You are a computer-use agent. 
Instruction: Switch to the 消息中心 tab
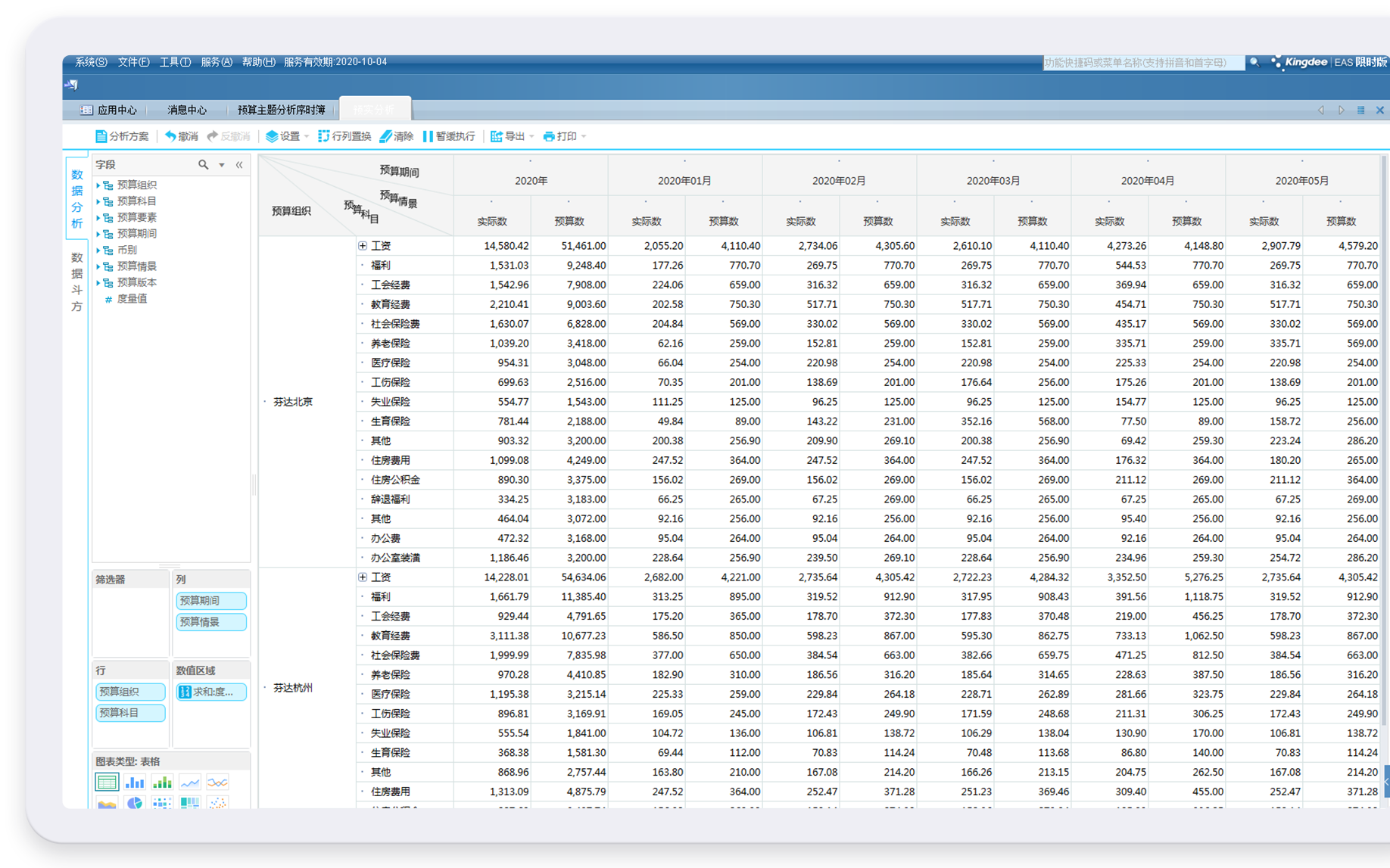[187, 110]
